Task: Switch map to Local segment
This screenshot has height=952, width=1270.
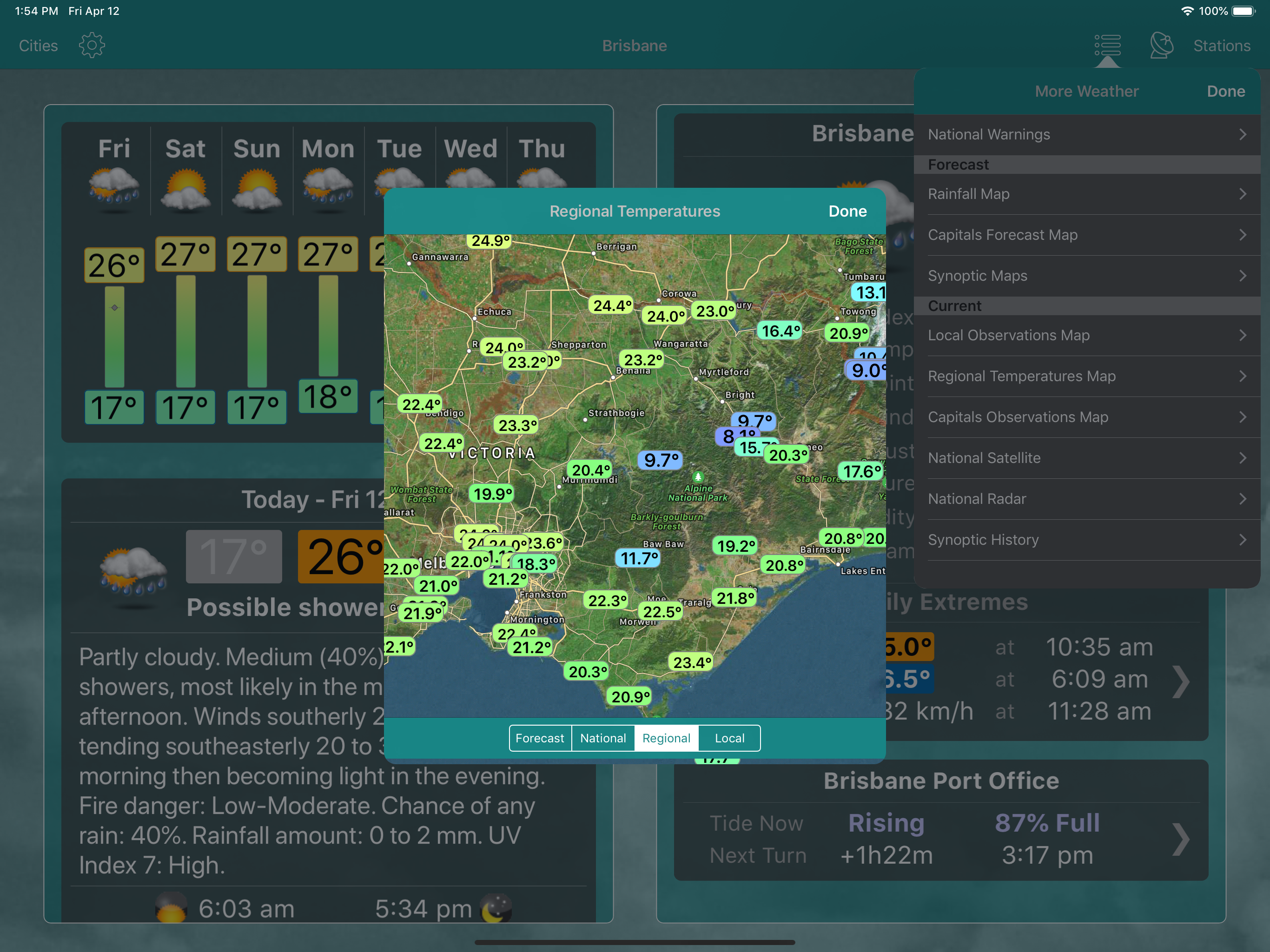Action: point(729,738)
